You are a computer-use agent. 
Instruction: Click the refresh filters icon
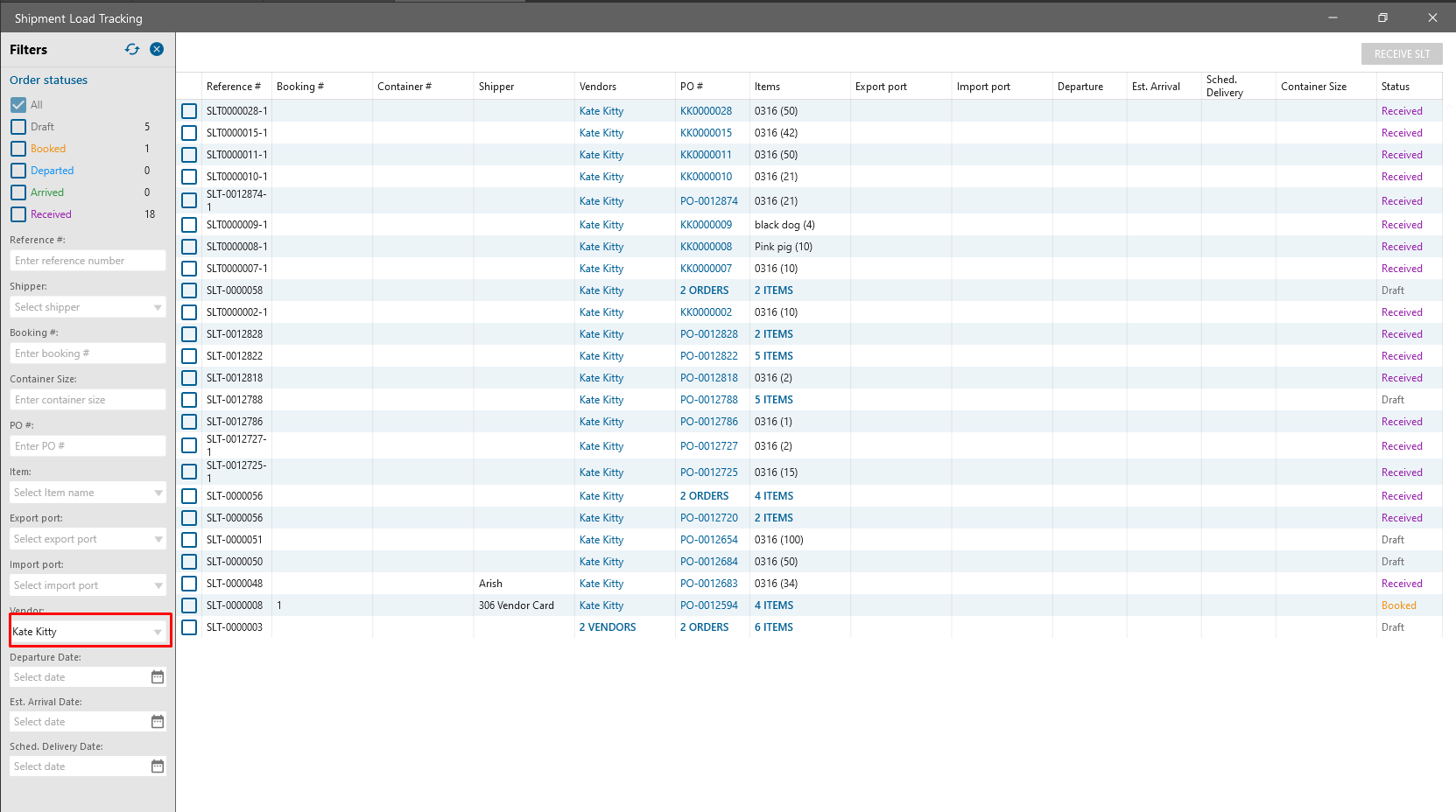[132, 49]
